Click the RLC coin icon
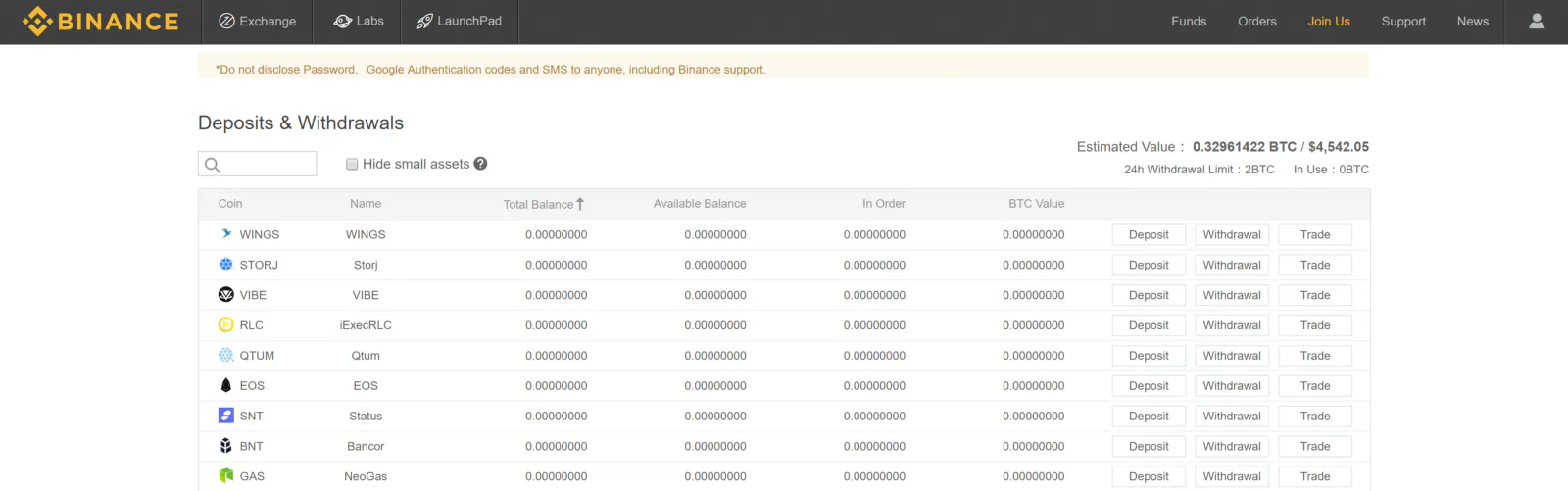The width and height of the screenshot is (1568, 491). 226,325
